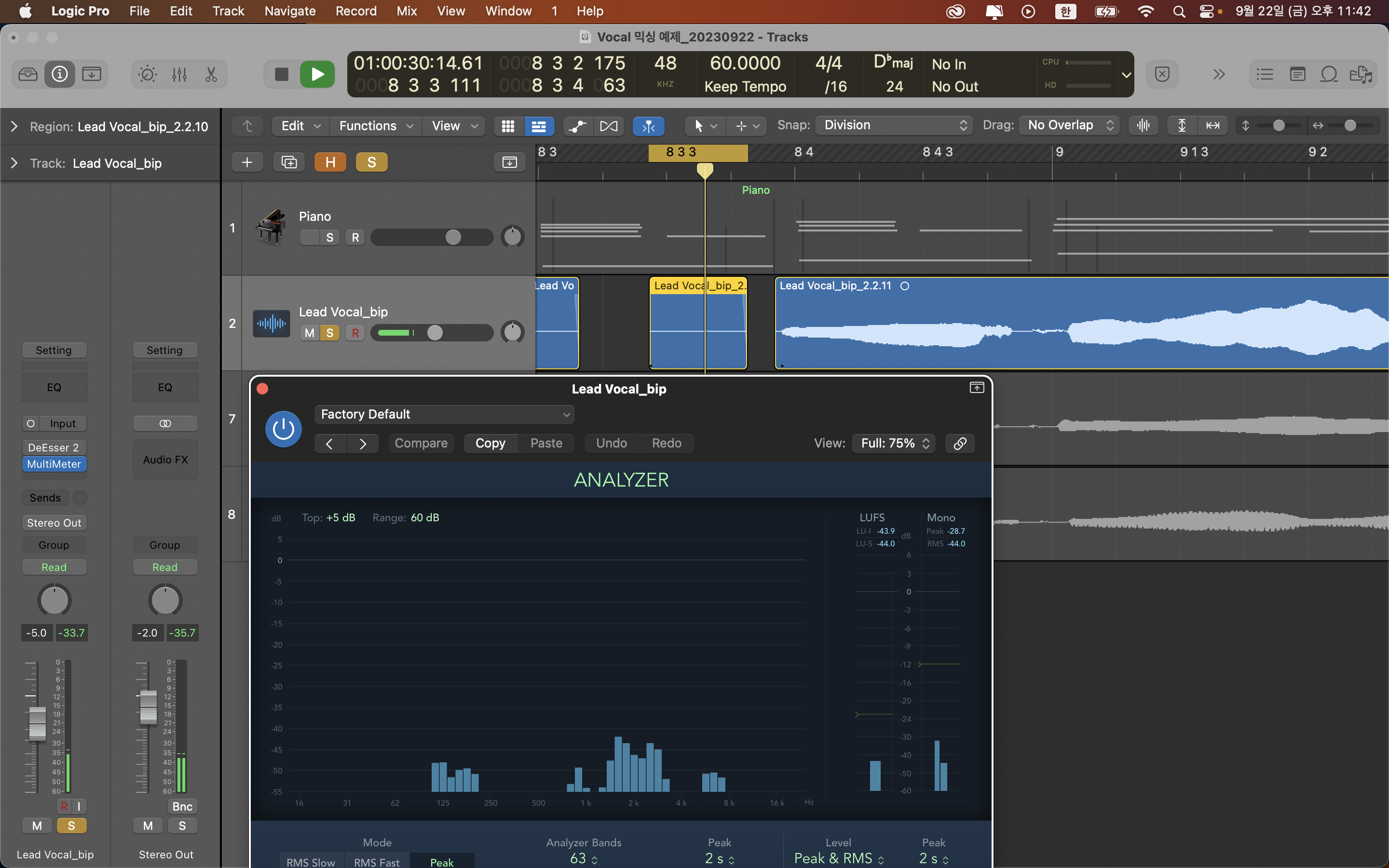The width and height of the screenshot is (1389, 868).
Task: Click the plugin Copy button
Action: click(x=490, y=443)
